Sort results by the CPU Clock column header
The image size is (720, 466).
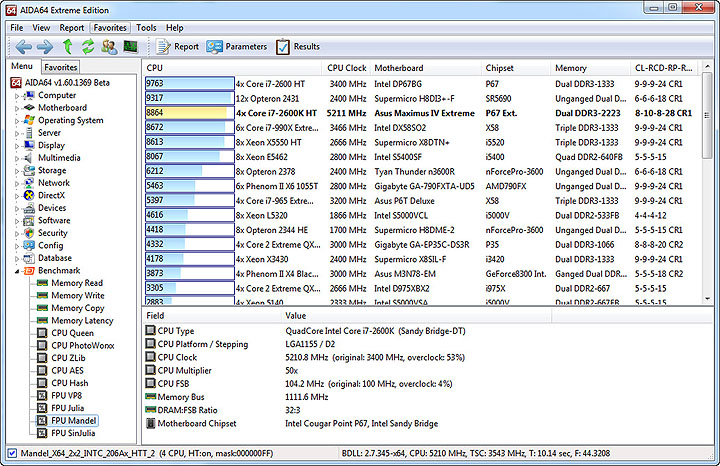347,68
